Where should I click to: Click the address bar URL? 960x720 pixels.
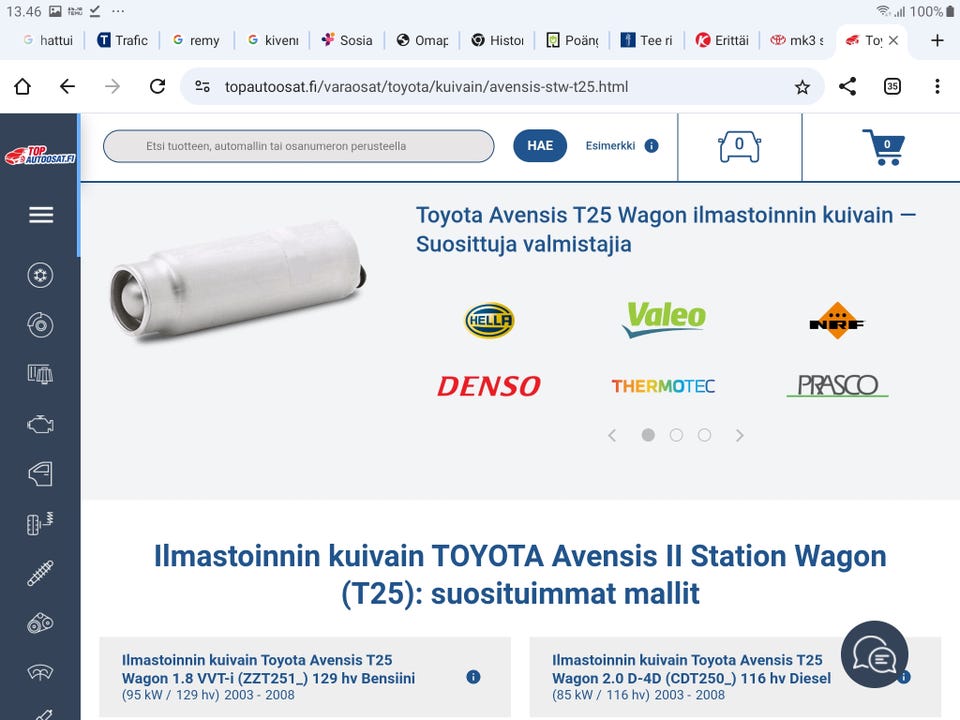[x=426, y=87]
